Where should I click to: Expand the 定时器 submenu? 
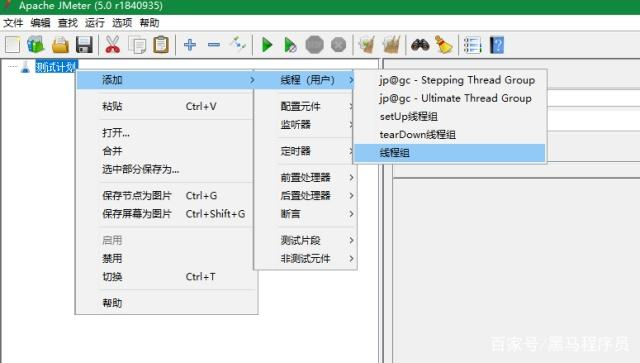305,151
